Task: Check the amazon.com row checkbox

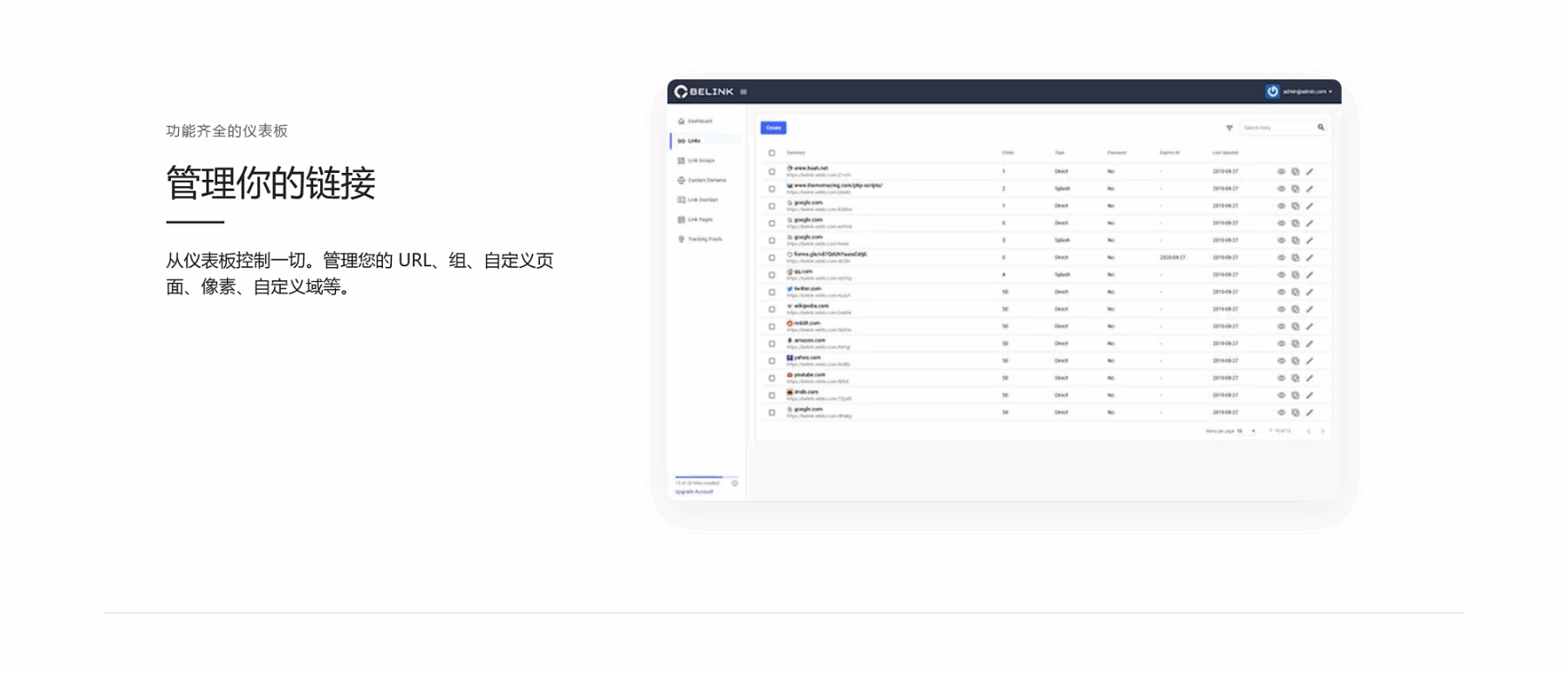Action: [x=771, y=344]
